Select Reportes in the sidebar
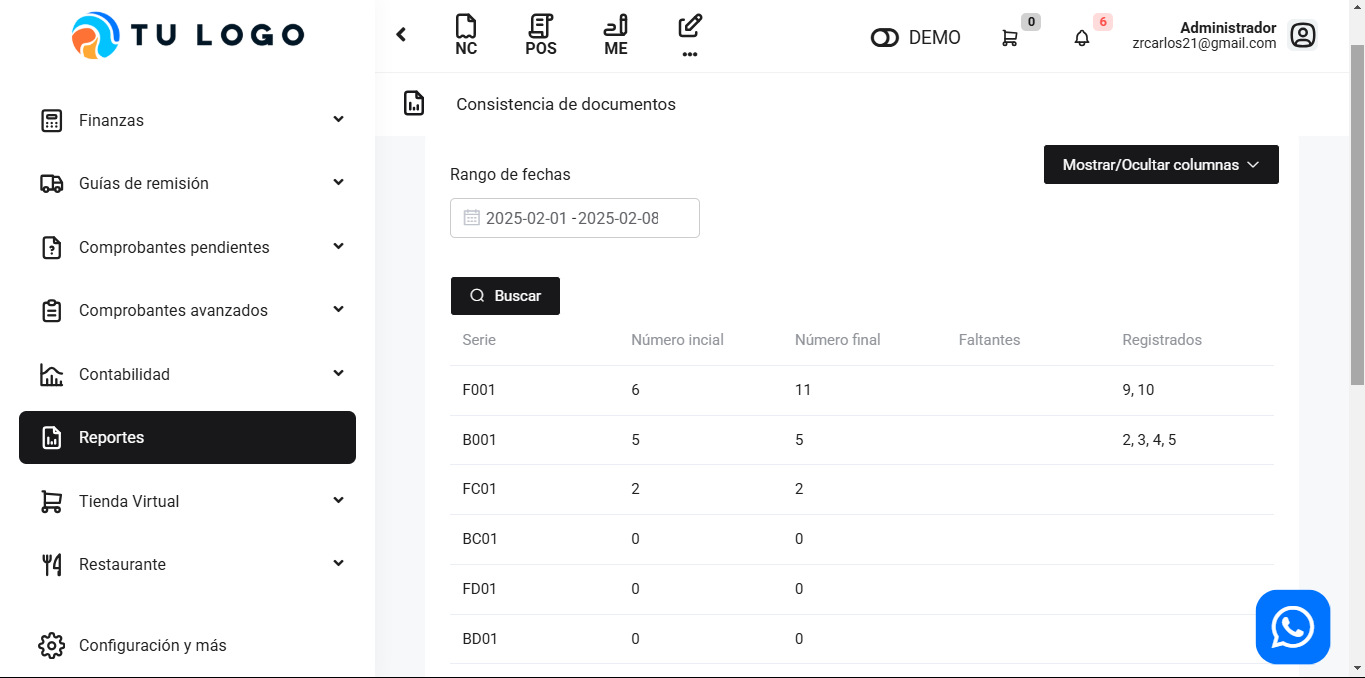Image resolution: width=1365 pixels, height=678 pixels. click(x=187, y=438)
